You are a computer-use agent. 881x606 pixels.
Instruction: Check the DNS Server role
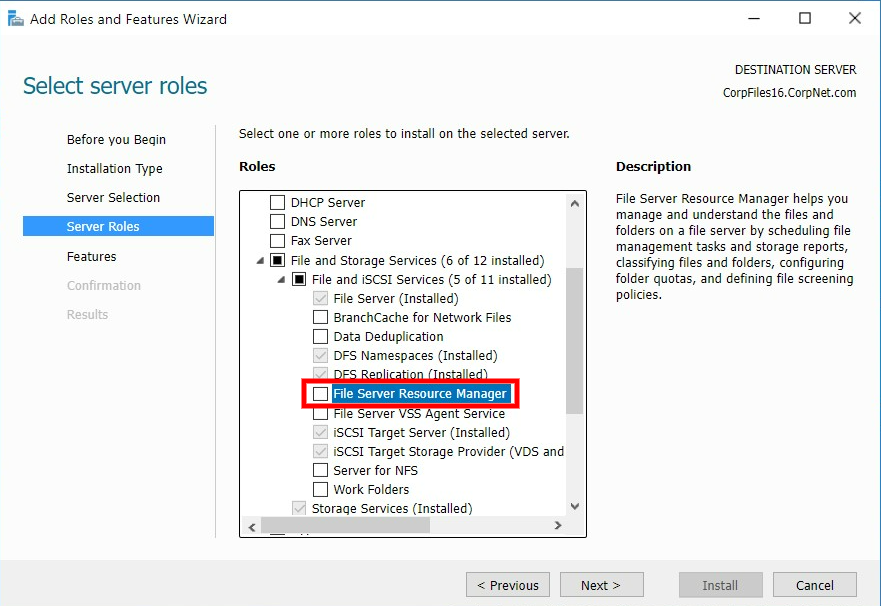(x=277, y=221)
